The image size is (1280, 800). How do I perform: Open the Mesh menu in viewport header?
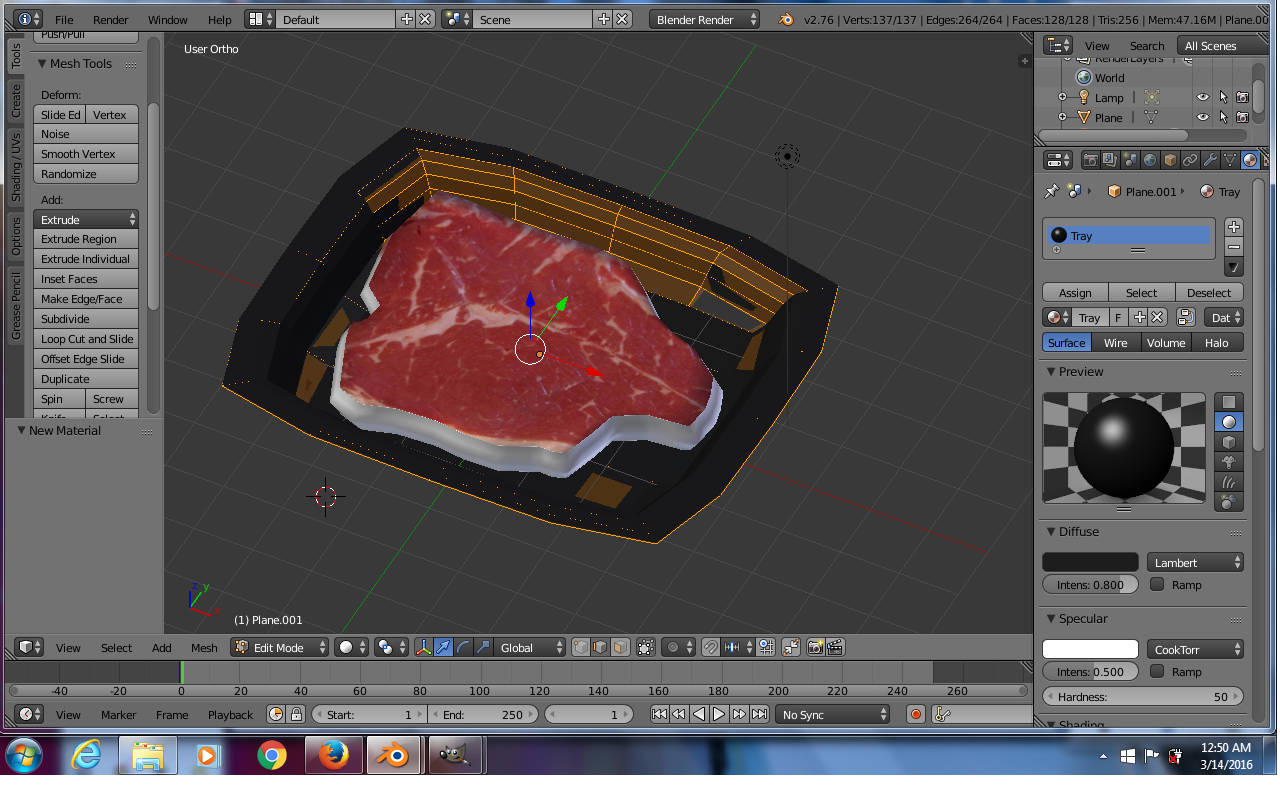coord(204,648)
